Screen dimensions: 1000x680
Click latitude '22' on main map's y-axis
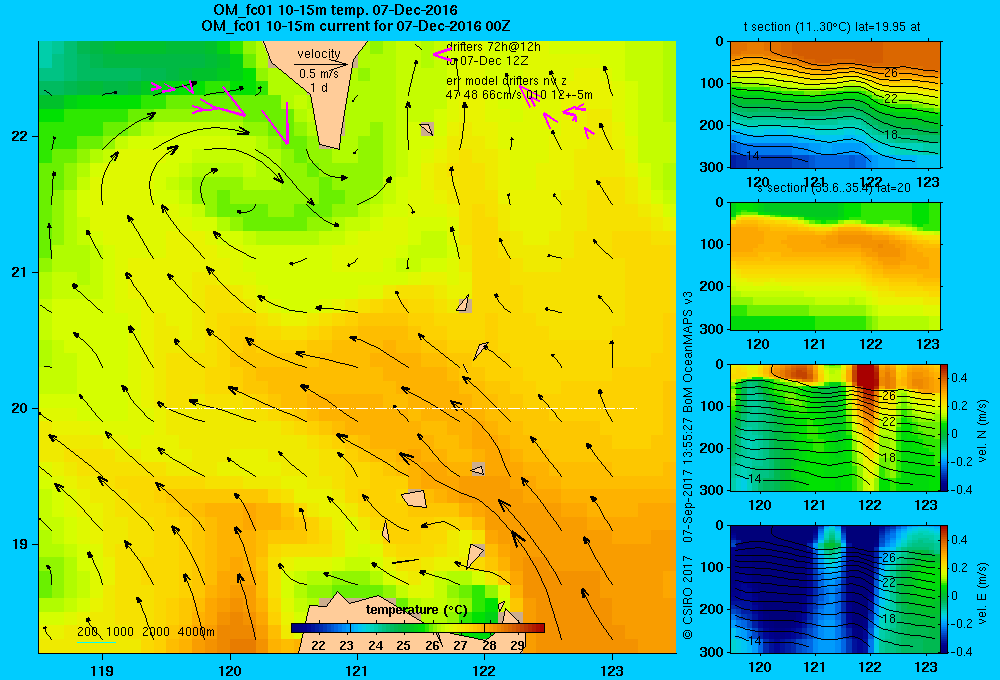point(19,136)
